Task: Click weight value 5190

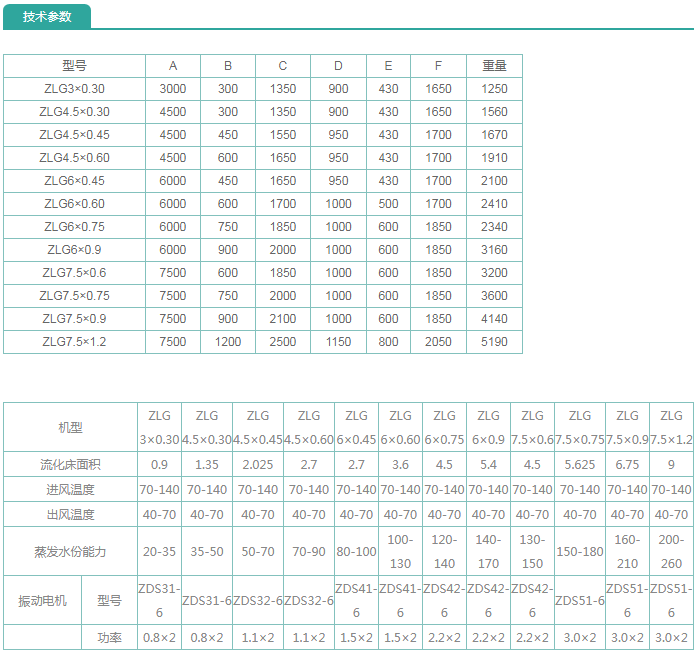Action: click(x=494, y=342)
